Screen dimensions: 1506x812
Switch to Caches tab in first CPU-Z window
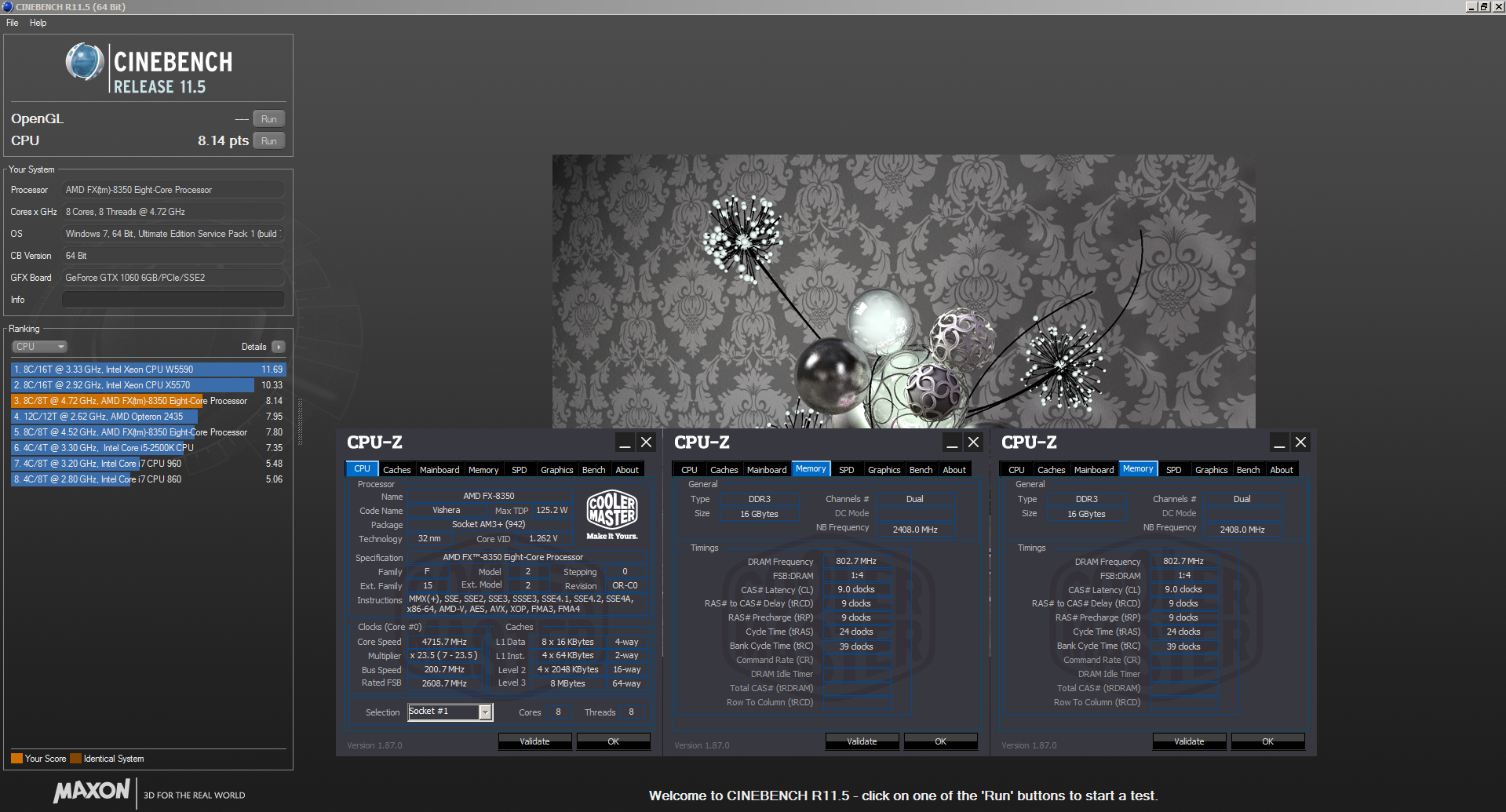pyautogui.click(x=397, y=470)
